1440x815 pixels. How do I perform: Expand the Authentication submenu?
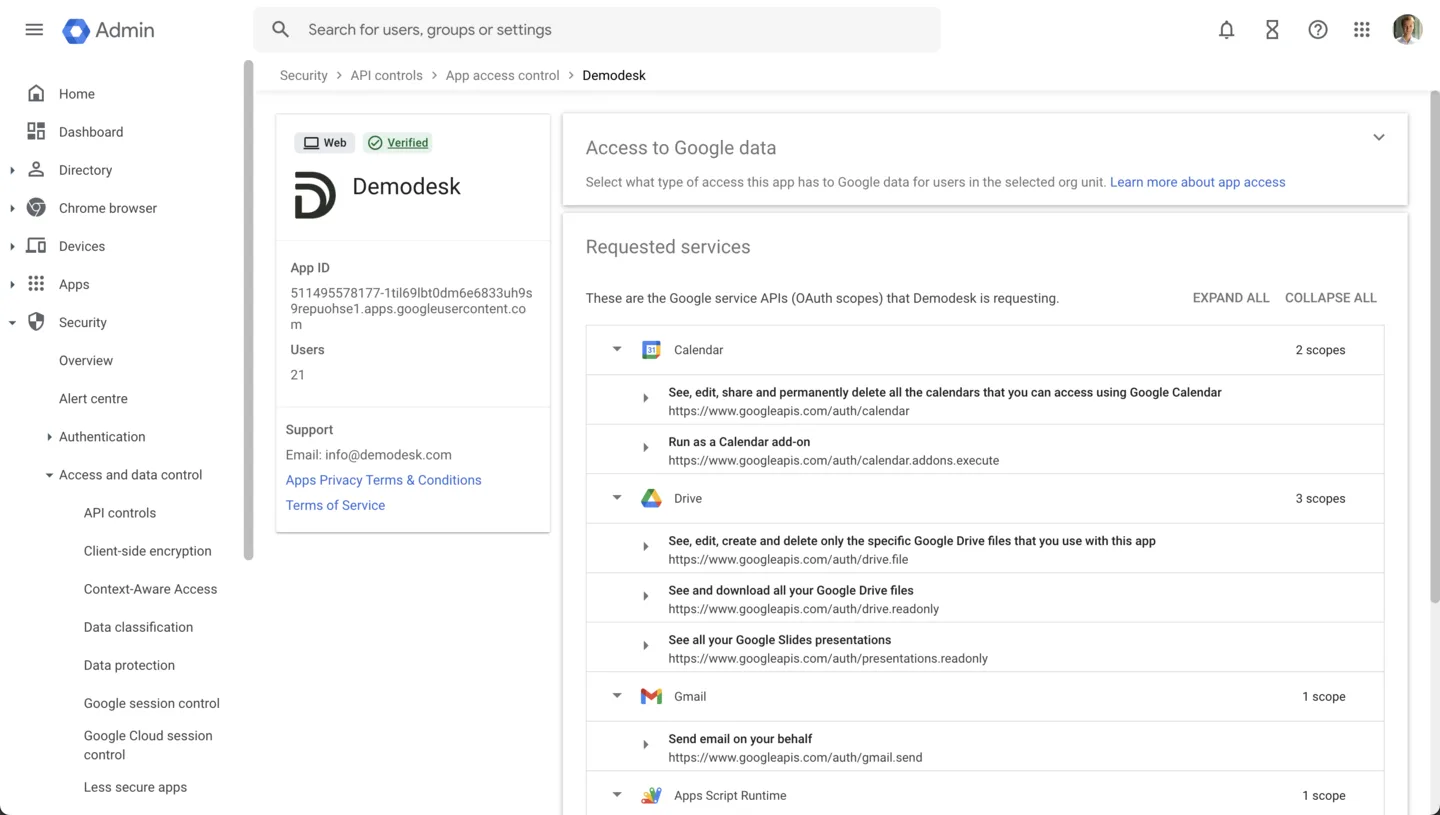point(49,437)
